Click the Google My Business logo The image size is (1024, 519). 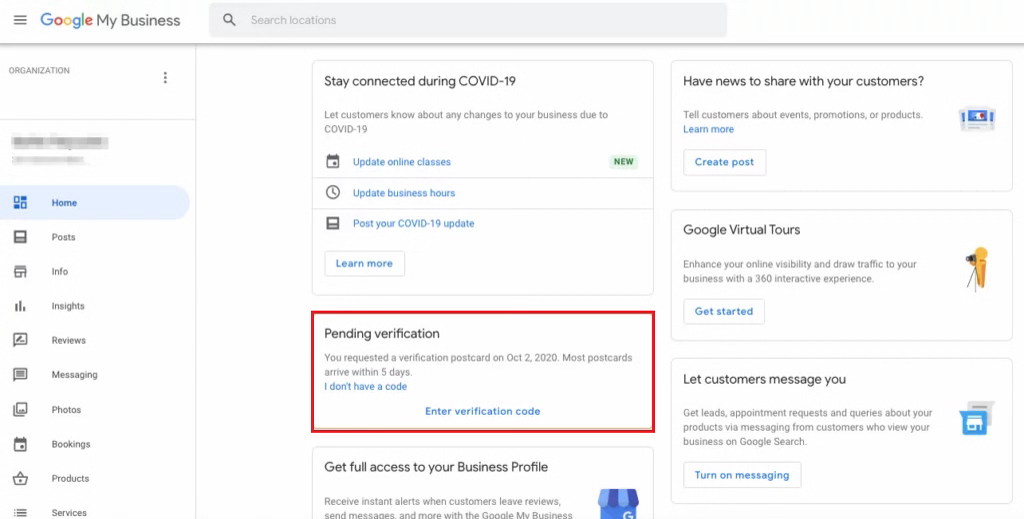110,20
